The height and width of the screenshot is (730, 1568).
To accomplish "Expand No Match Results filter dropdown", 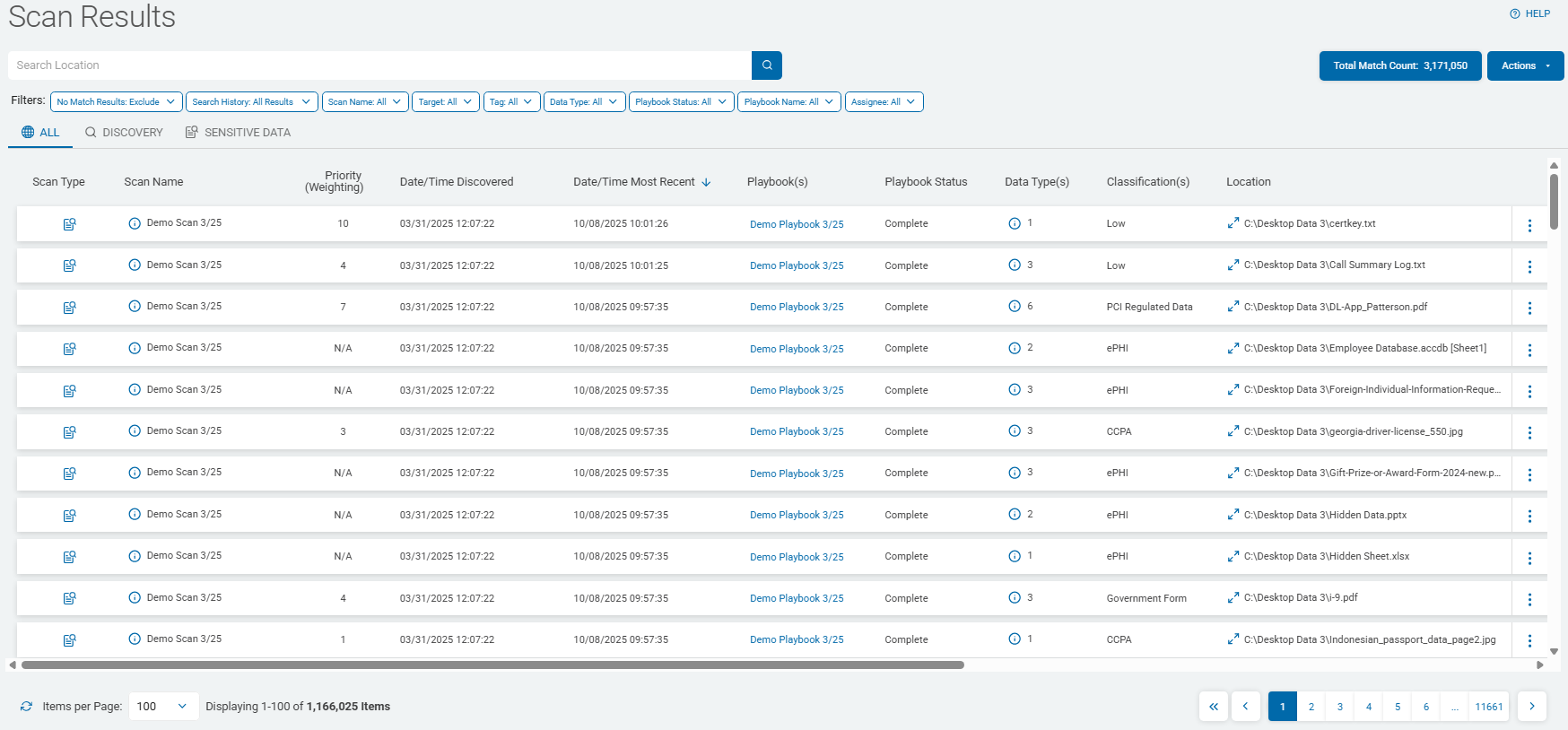I will [x=116, y=102].
